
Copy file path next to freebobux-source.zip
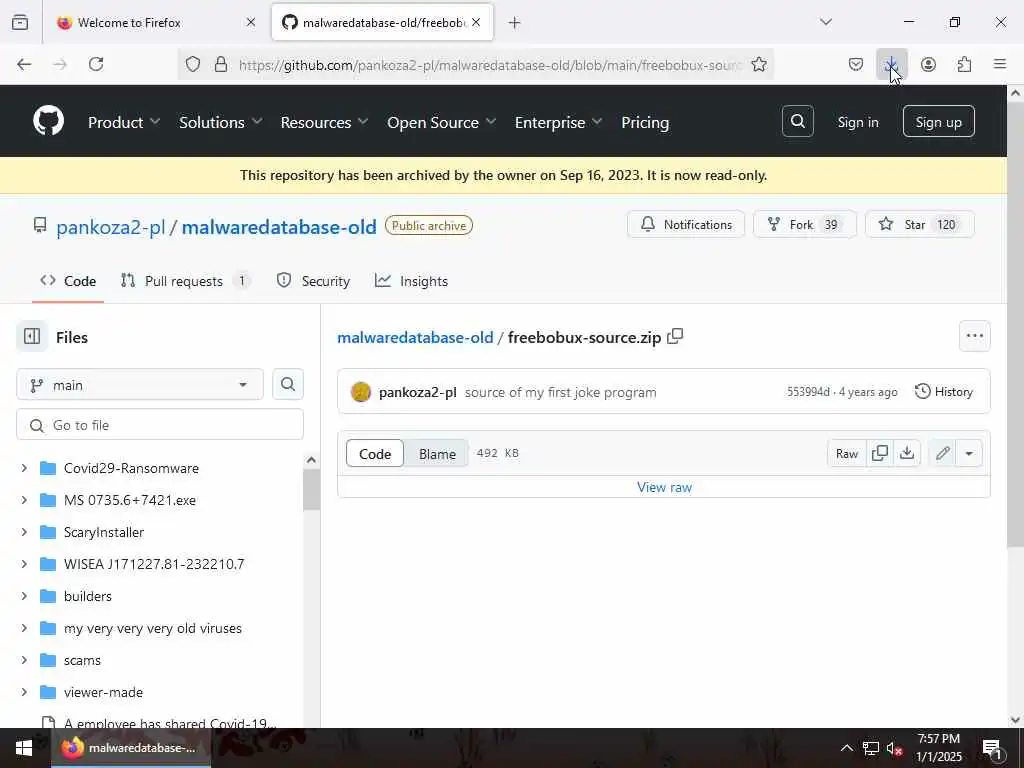point(675,336)
